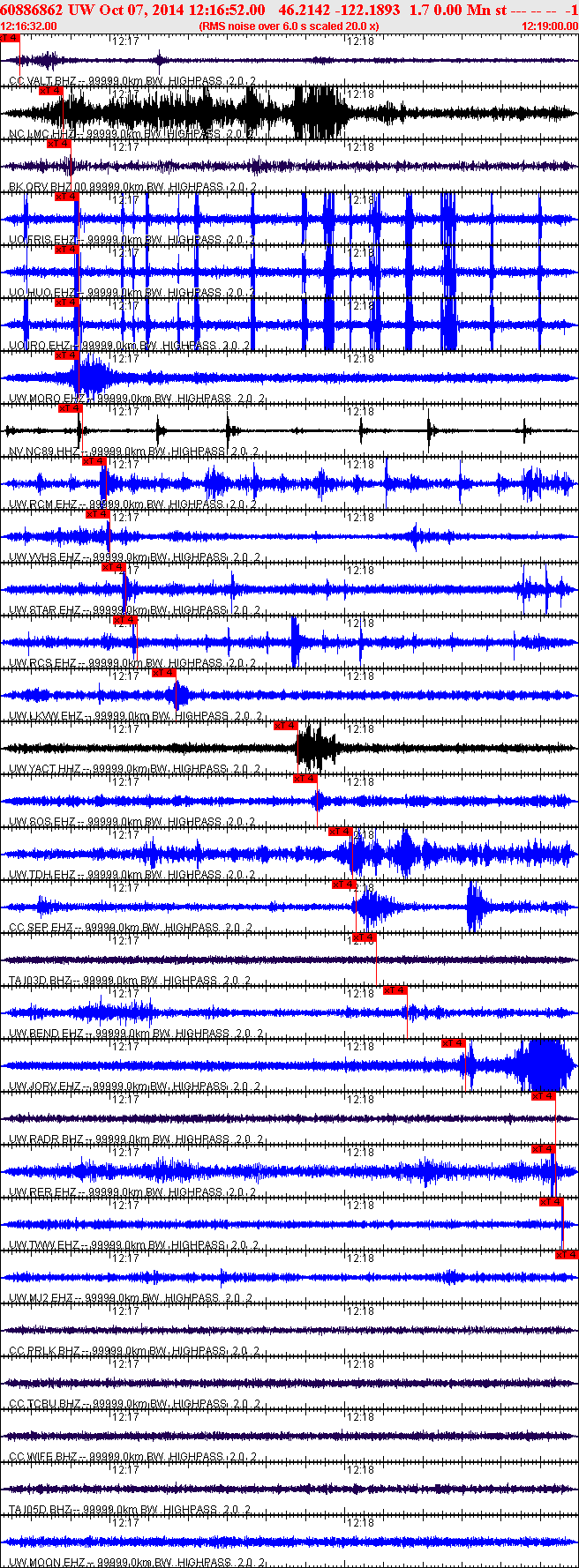The width and height of the screenshot is (579, 1568).
Task: Click the red pick flag on UW.BEND trace
Action: tap(395, 990)
